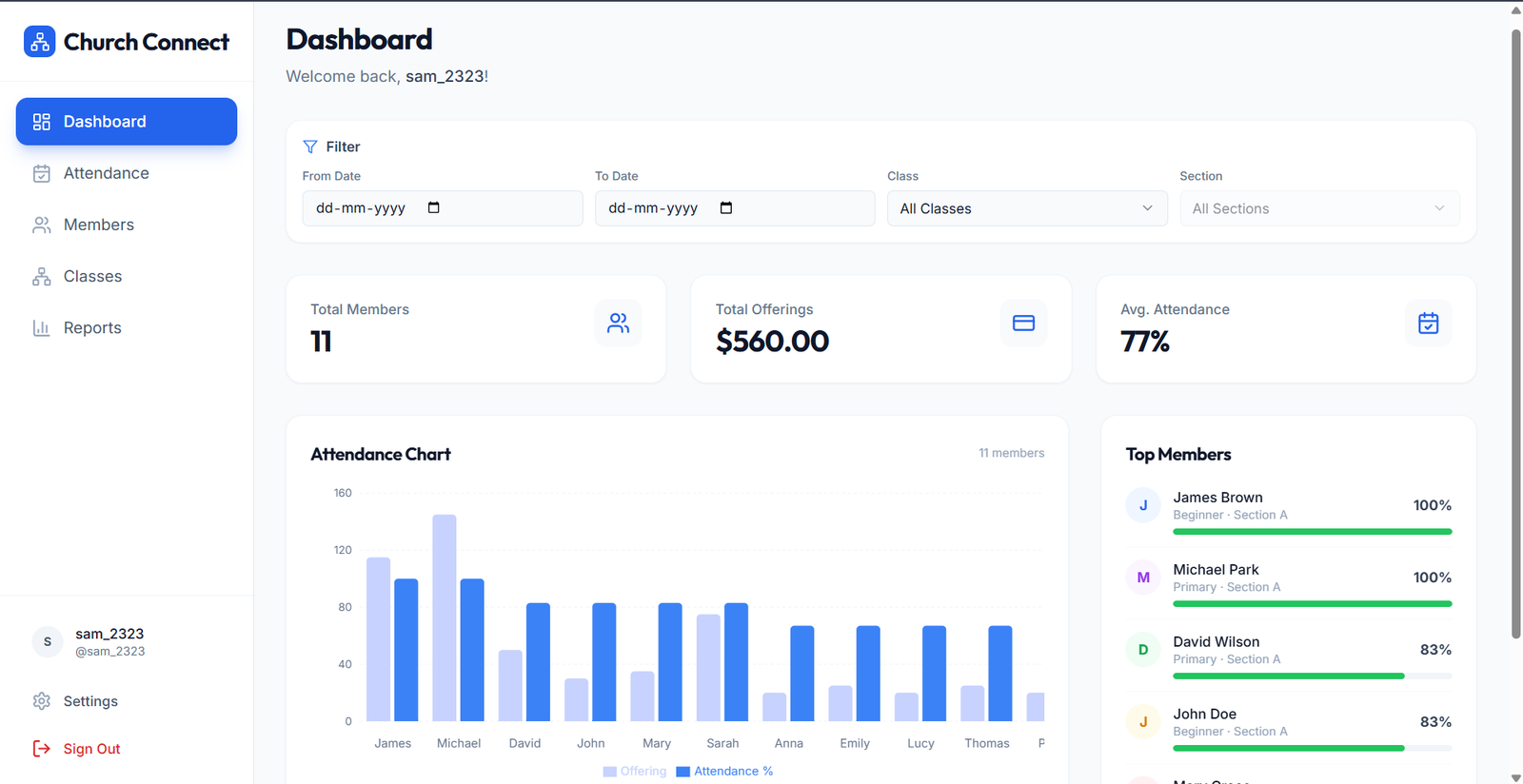This screenshot has width=1523, height=784.
Task: Click the "@sam_2323" handle text
Action: (110, 652)
